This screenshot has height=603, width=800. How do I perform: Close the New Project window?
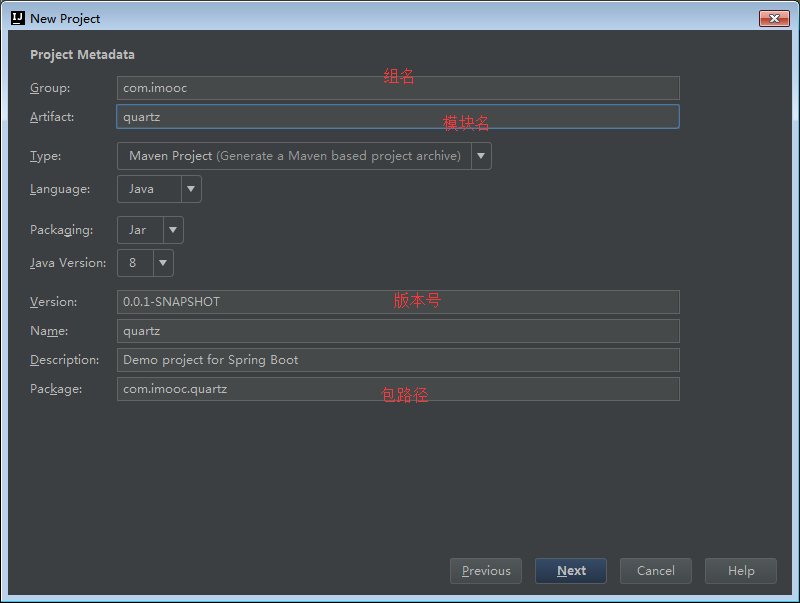pyautogui.click(x=775, y=17)
